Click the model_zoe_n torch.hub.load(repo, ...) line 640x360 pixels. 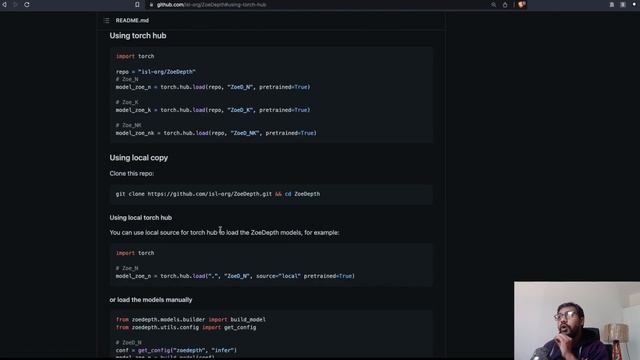(213, 87)
